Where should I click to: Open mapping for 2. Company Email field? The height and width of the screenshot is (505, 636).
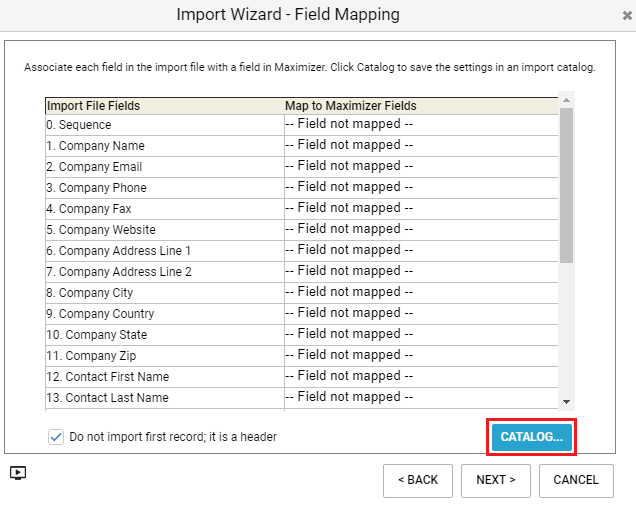tap(421, 167)
